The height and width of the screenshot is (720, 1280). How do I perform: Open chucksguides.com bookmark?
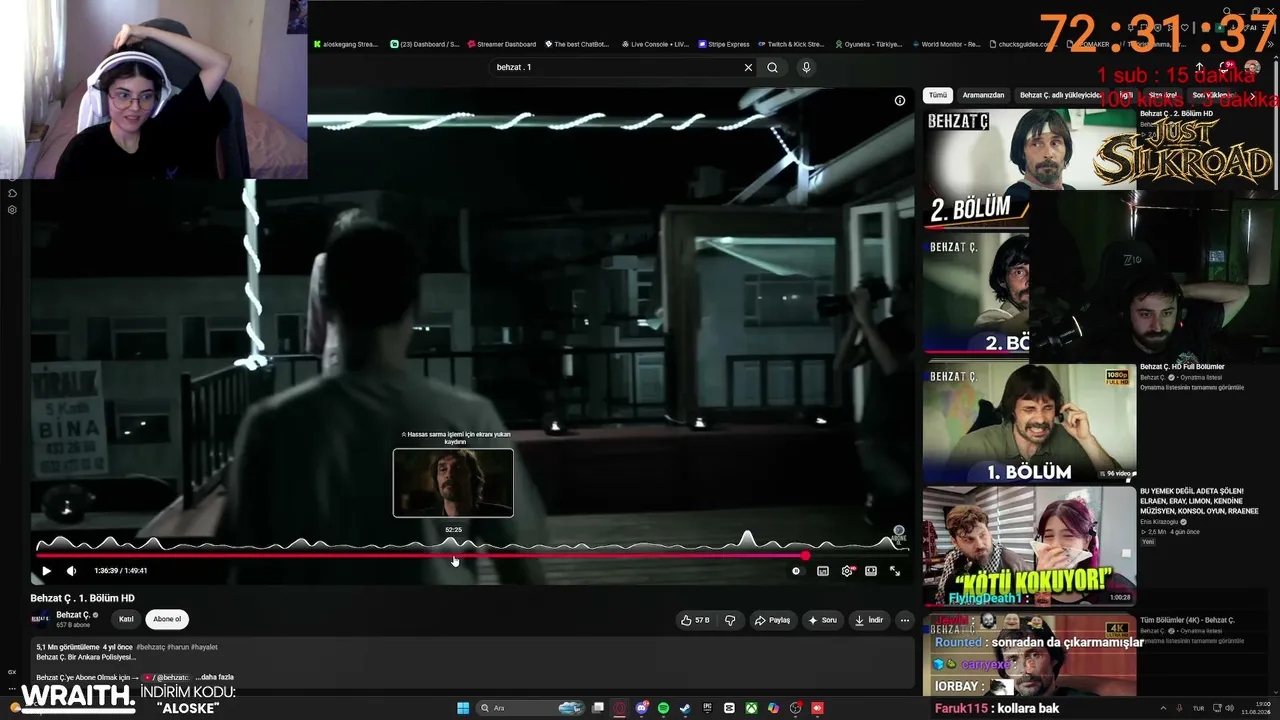(1025, 44)
